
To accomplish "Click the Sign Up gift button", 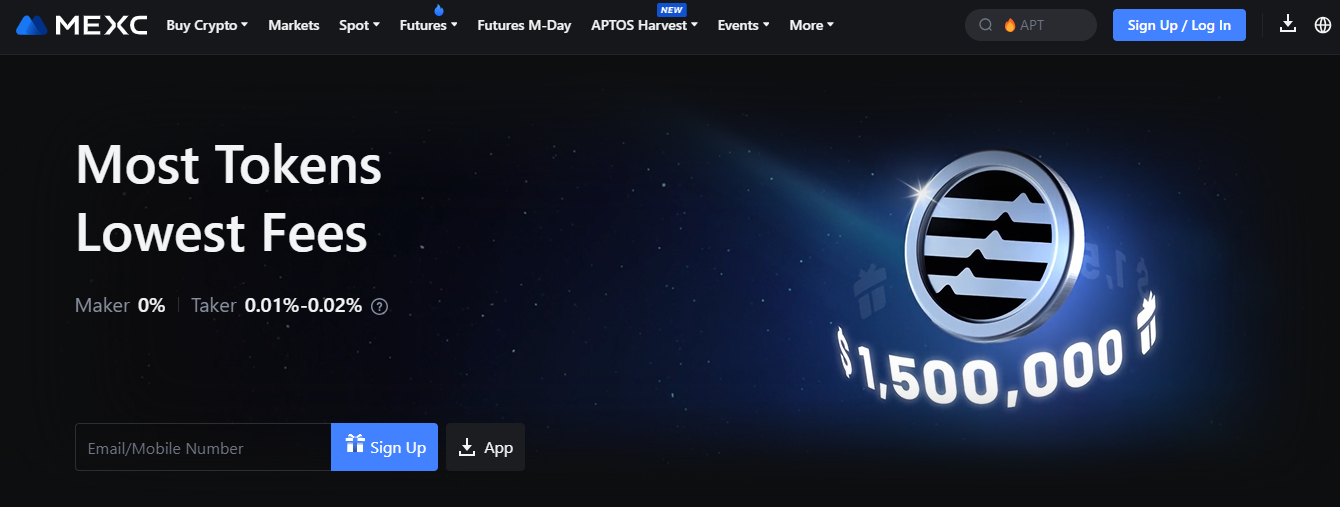I will coord(384,447).
